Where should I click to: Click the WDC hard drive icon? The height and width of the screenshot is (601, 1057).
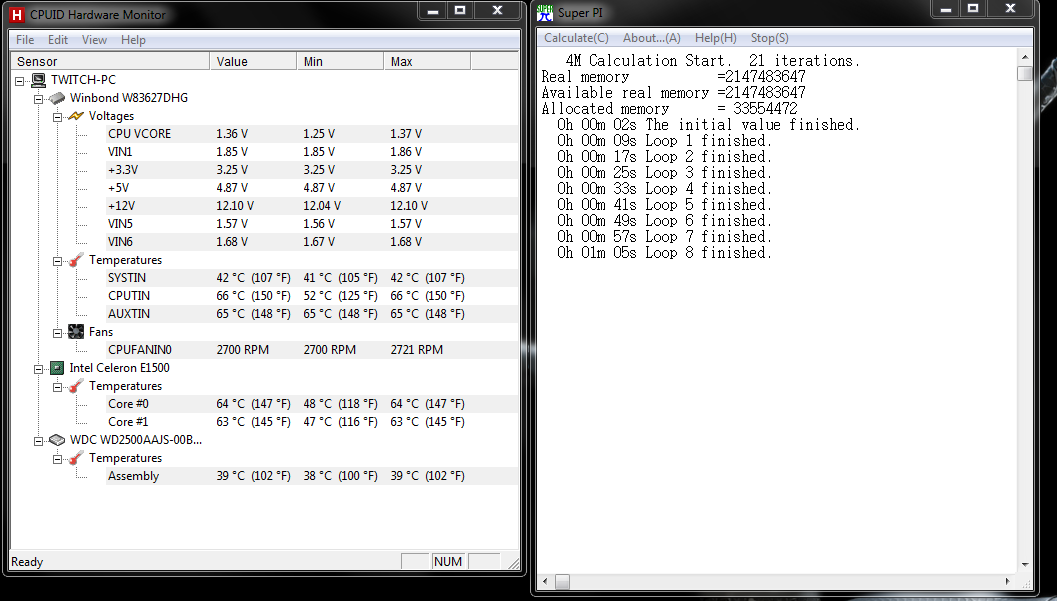click(57, 440)
